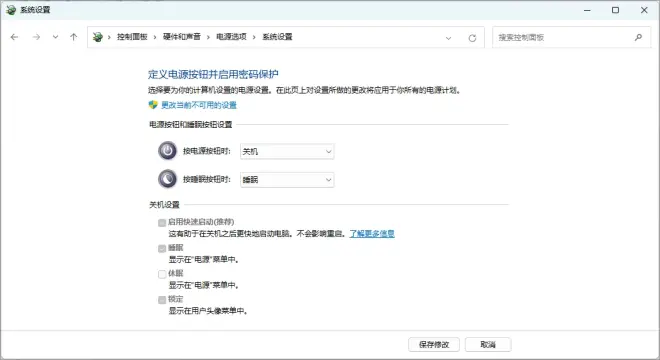Click 更改当前不可用的设置 link
The image size is (660, 360).
[x=199, y=105]
